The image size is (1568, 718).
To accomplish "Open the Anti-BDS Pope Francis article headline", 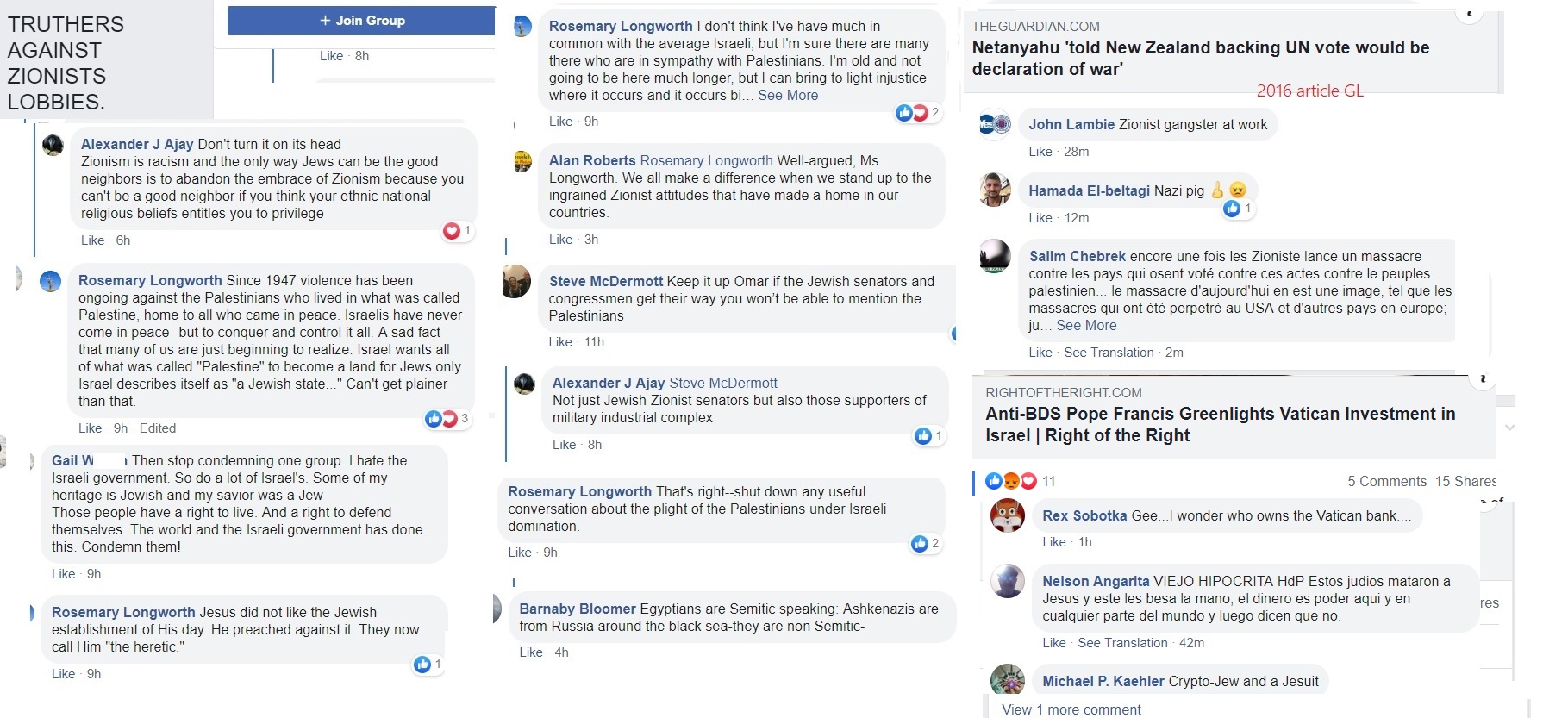I will pos(1220,424).
